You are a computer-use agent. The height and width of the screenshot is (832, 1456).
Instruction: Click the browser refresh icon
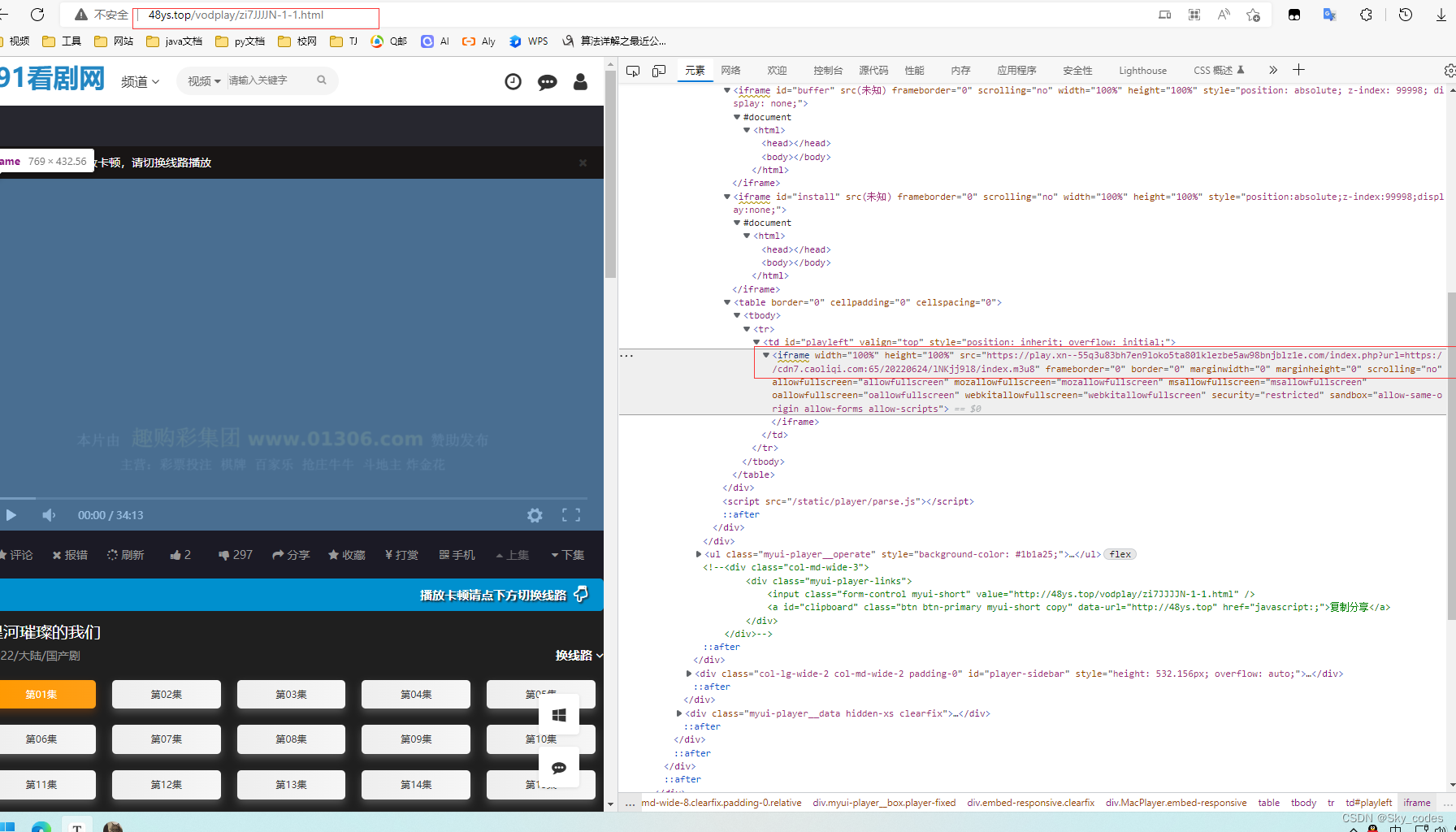click(37, 15)
